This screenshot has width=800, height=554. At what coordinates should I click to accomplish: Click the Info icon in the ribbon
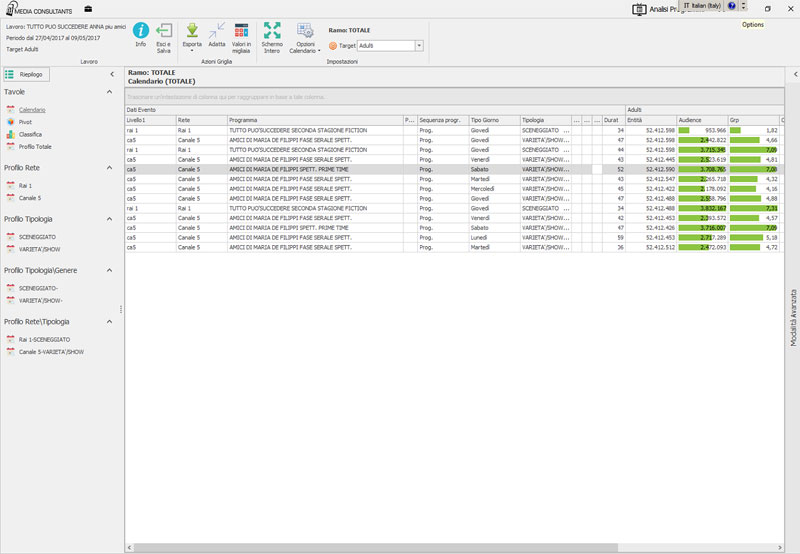tap(141, 32)
